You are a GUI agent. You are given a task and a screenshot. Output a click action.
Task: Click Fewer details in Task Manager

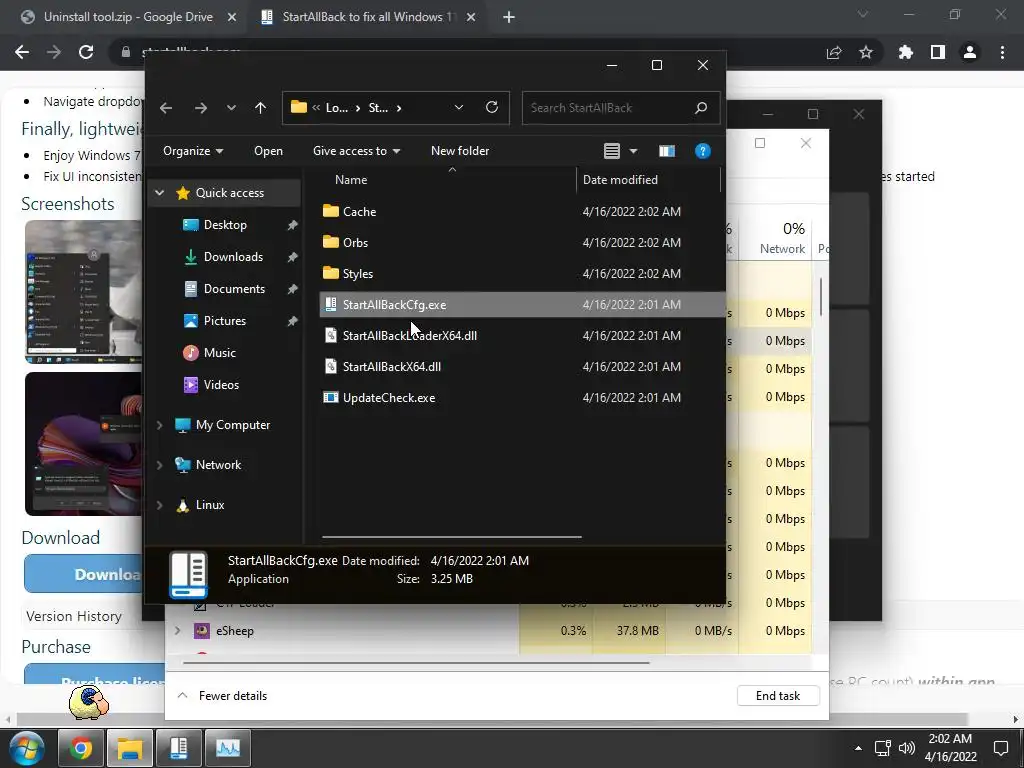click(223, 696)
